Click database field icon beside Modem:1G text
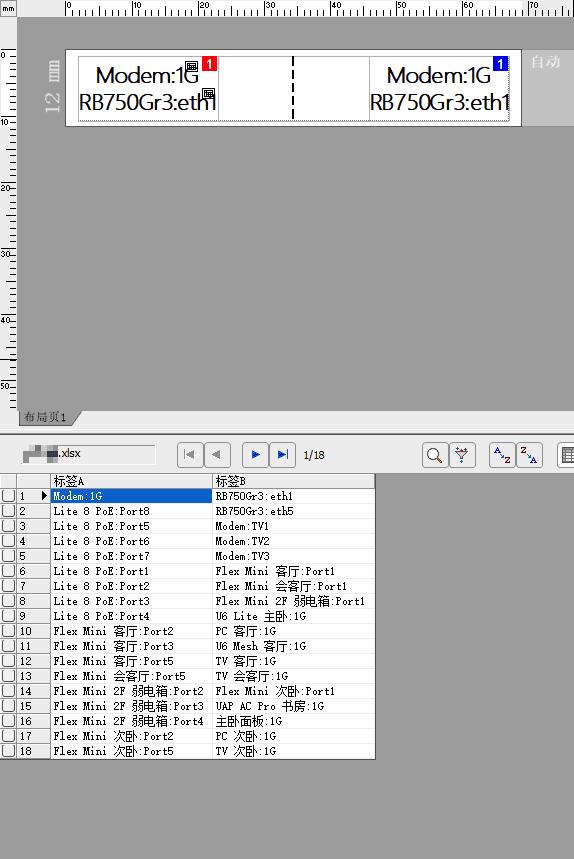 191,66
